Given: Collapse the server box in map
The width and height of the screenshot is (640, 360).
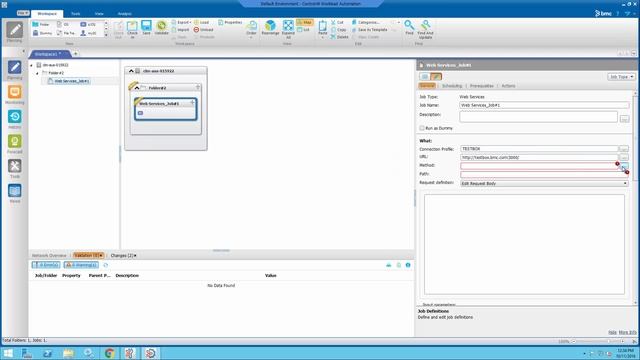Looking at the screenshot, I should (x=131, y=71).
